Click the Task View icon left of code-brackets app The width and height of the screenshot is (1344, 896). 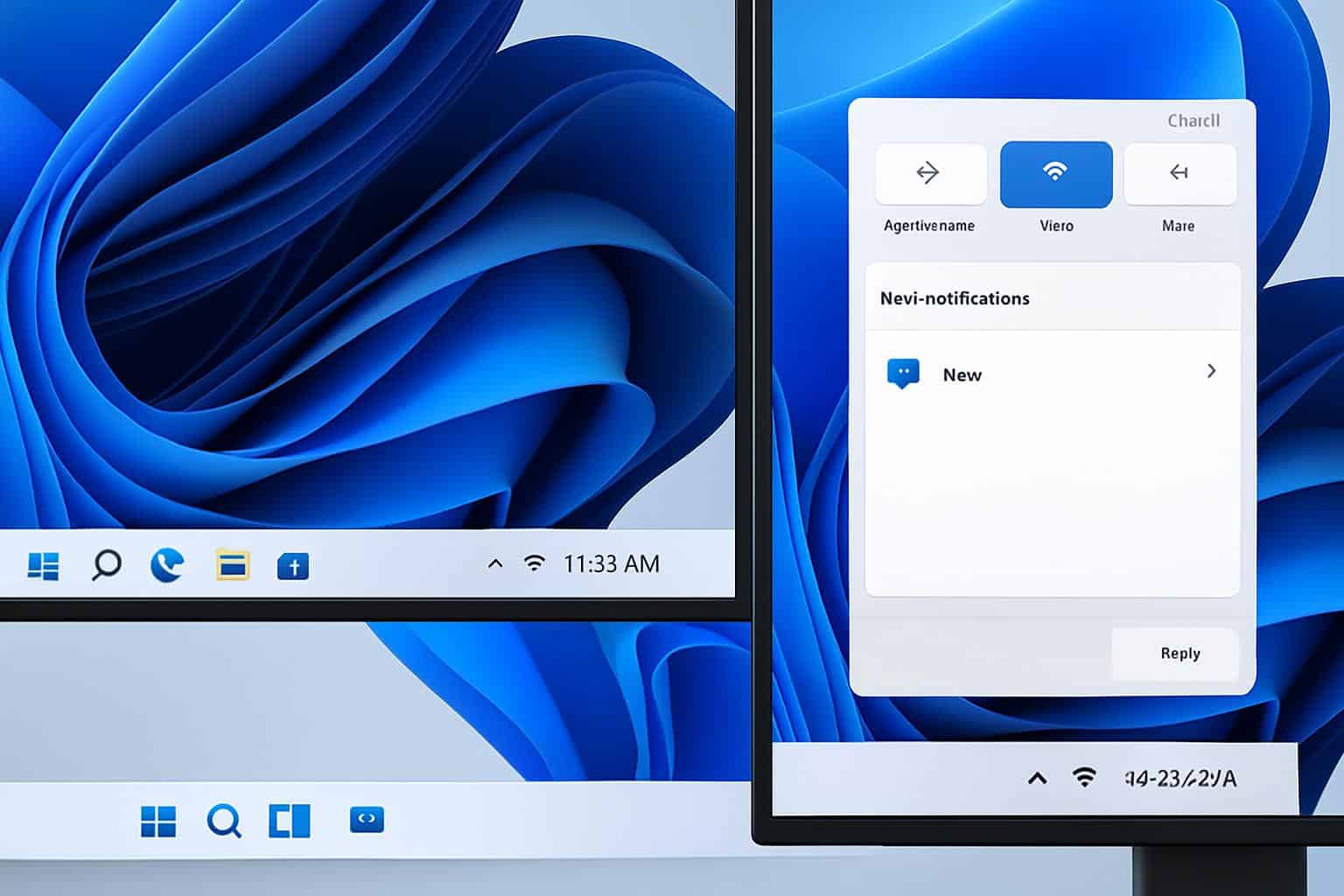click(290, 821)
